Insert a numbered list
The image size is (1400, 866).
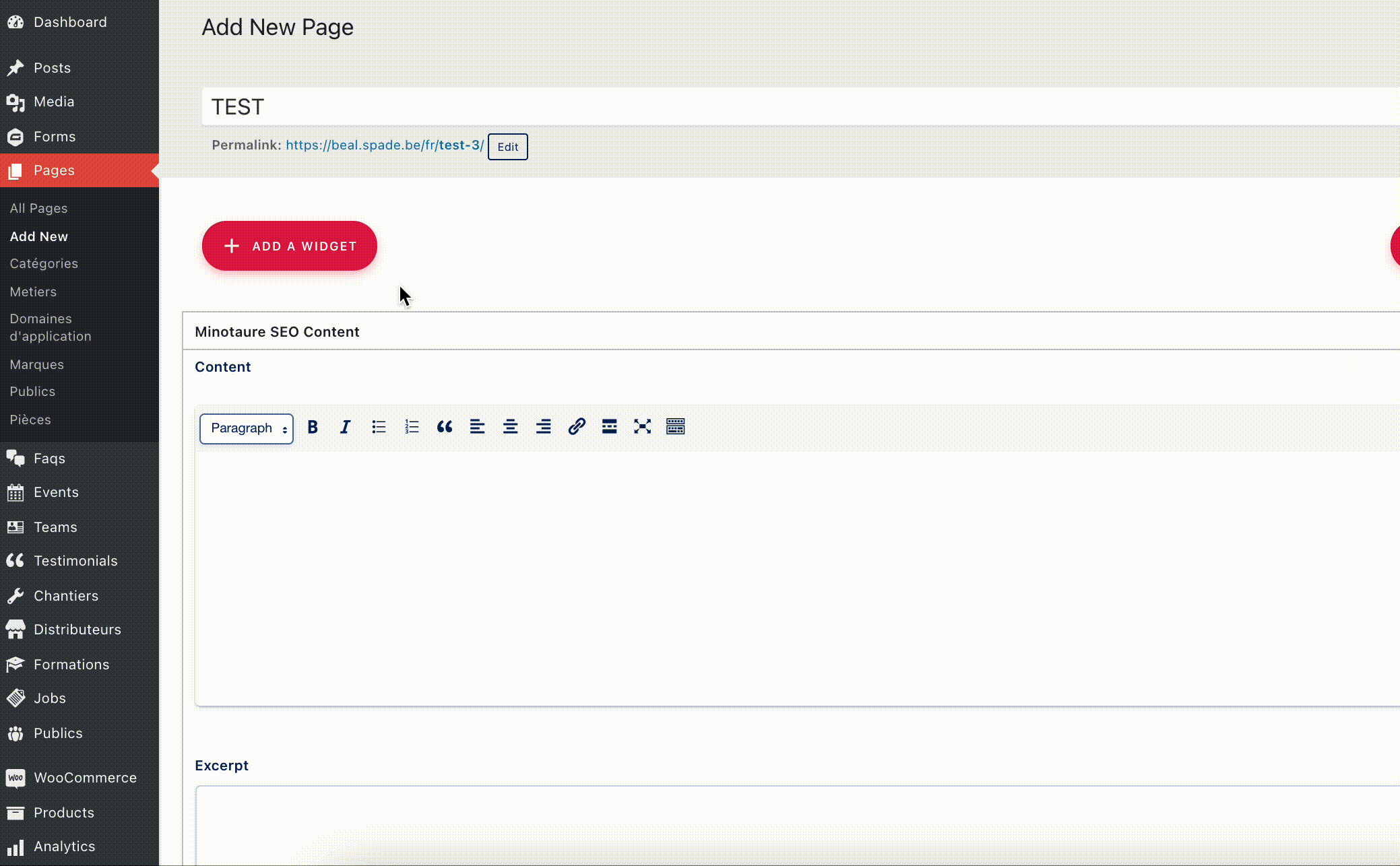coord(412,427)
